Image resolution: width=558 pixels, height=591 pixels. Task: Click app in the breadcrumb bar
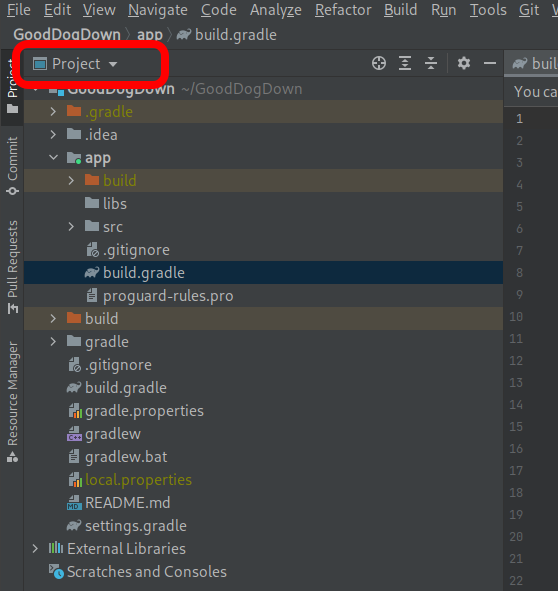150,35
